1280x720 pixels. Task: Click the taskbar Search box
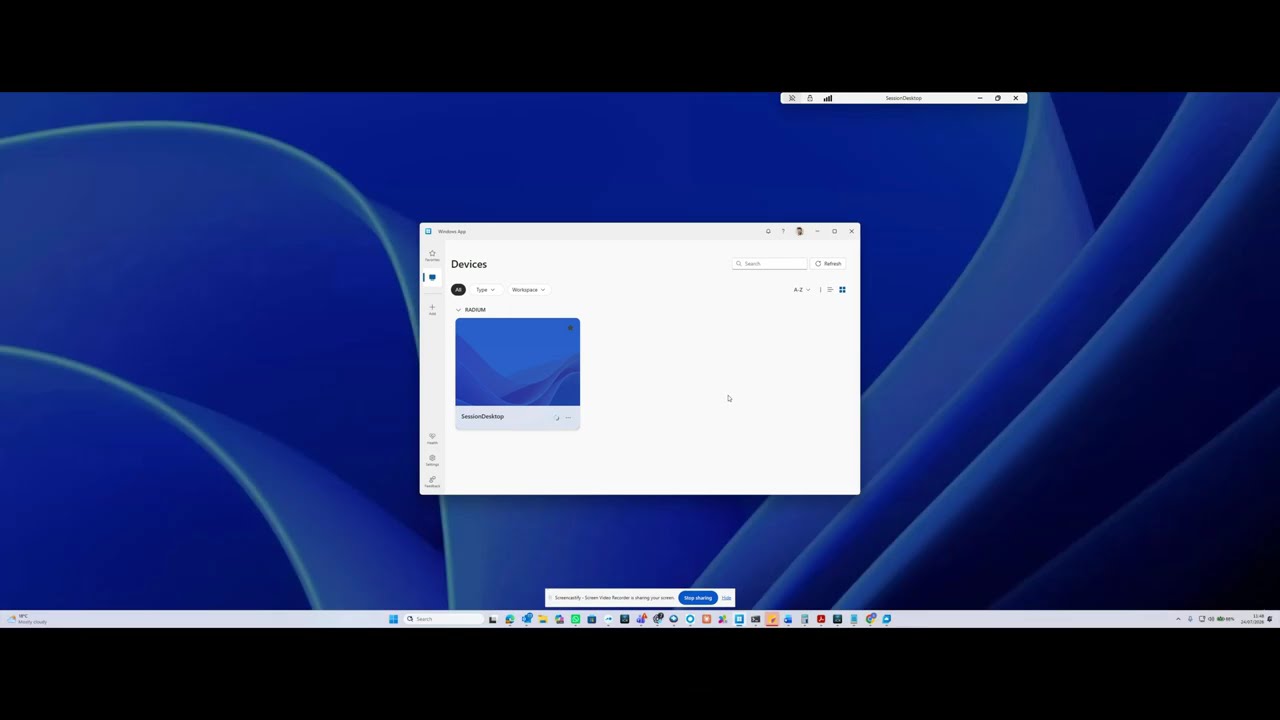[x=444, y=619]
